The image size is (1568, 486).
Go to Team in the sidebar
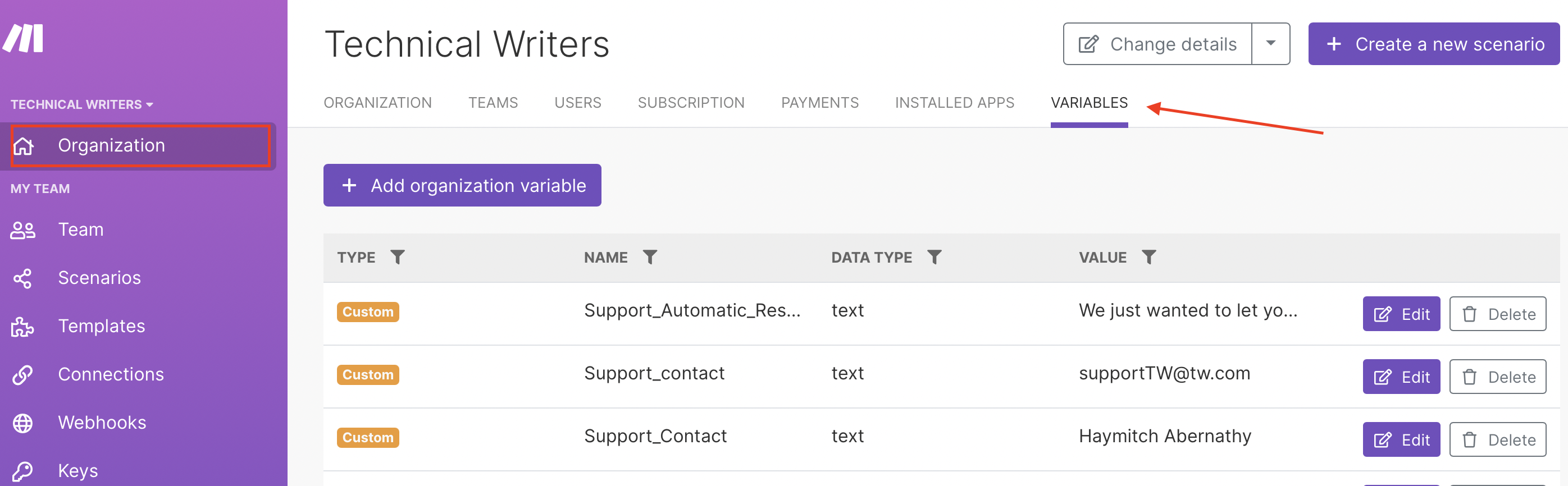pos(80,230)
